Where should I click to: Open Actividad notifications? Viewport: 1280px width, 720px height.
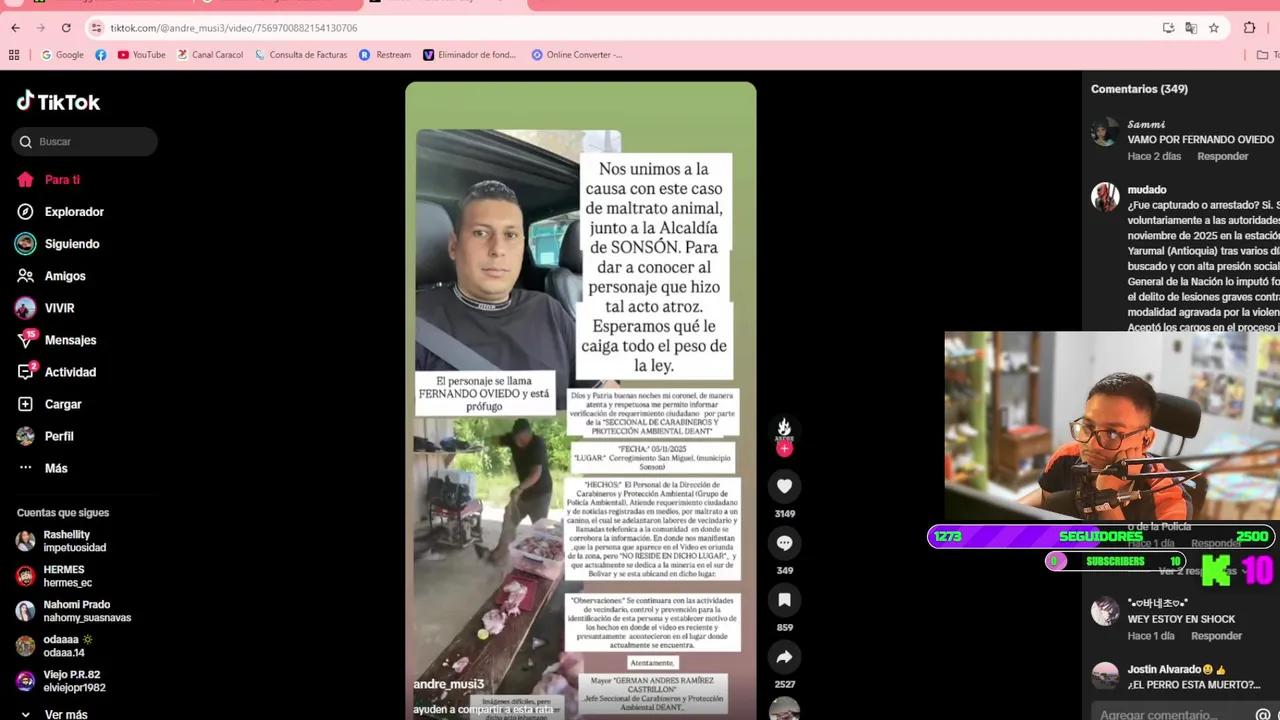(56, 372)
